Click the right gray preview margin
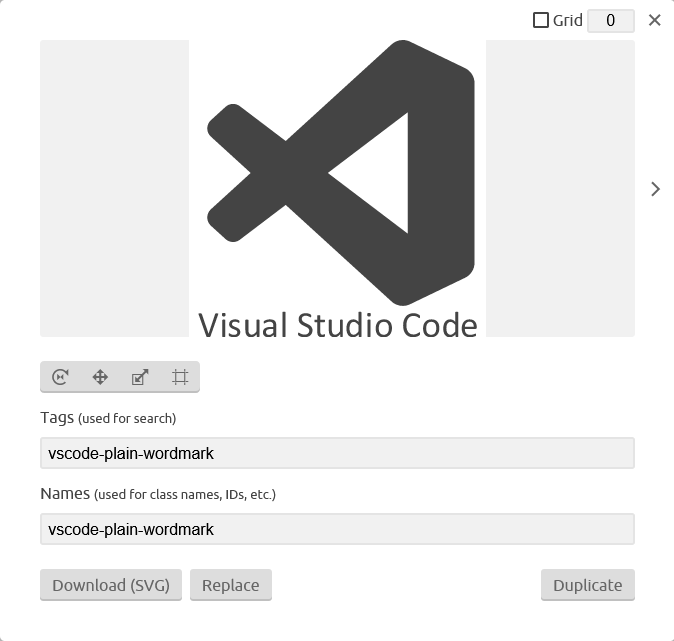This screenshot has height=641, width=674. click(x=560, y=188)
